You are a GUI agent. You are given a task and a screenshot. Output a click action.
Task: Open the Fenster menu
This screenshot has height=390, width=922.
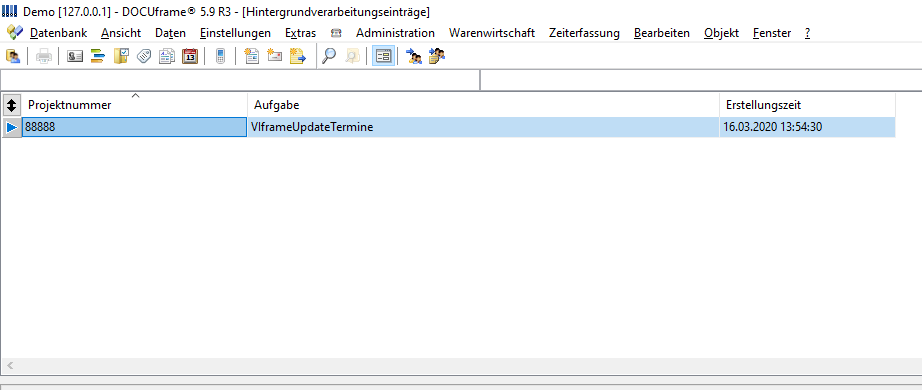771,33
